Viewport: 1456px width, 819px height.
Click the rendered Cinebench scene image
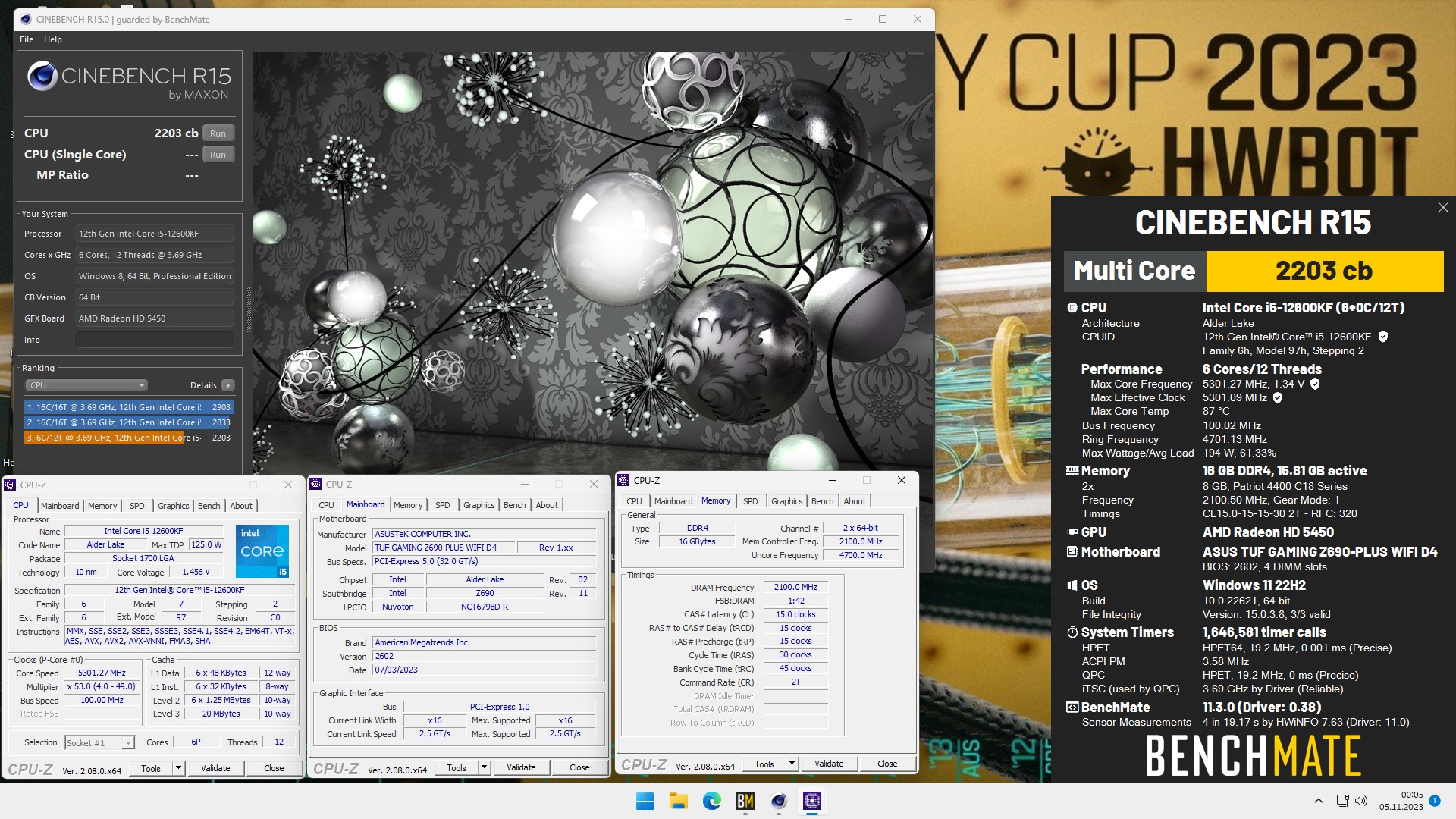click(592, 262)
